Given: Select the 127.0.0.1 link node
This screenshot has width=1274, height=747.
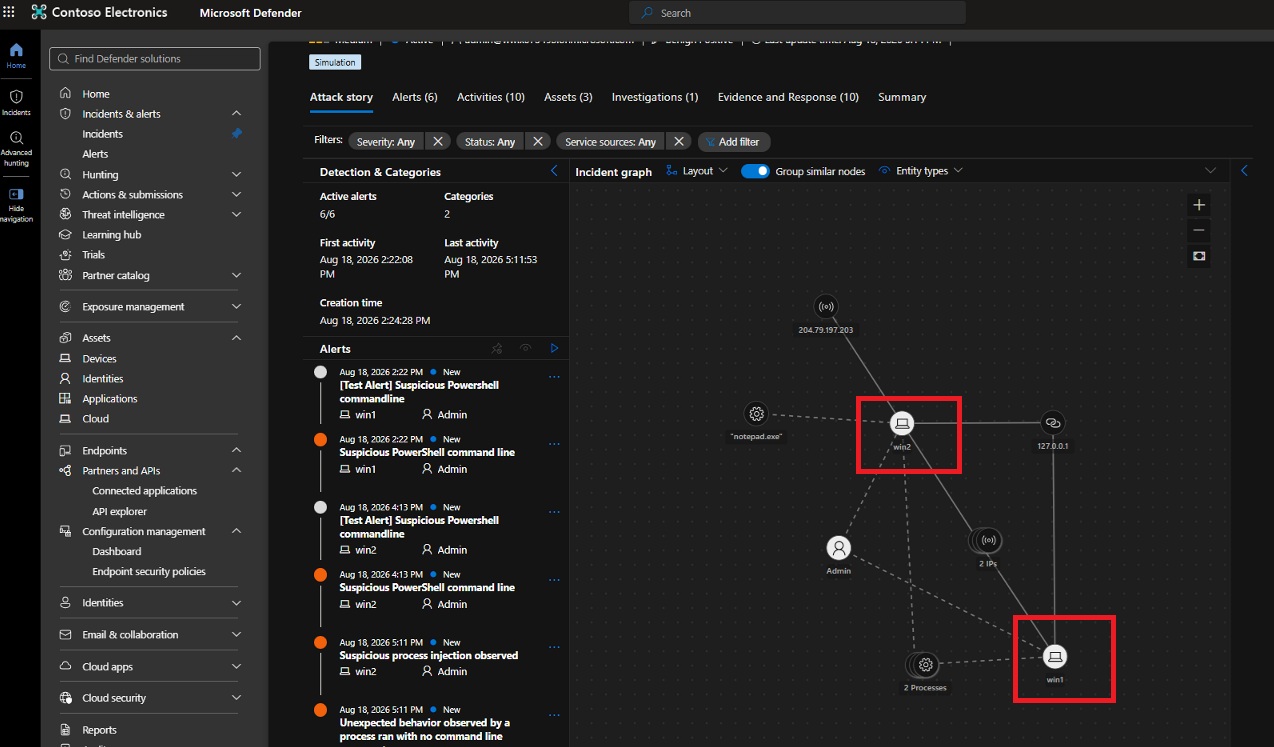Looking at the screenshot, I should [x=1052, y=423].
